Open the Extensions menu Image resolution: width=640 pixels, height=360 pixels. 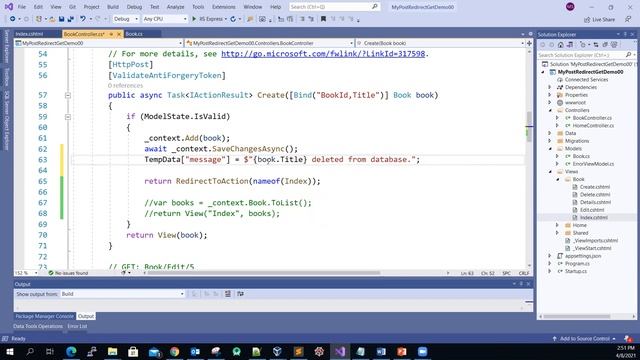point(224,7)
